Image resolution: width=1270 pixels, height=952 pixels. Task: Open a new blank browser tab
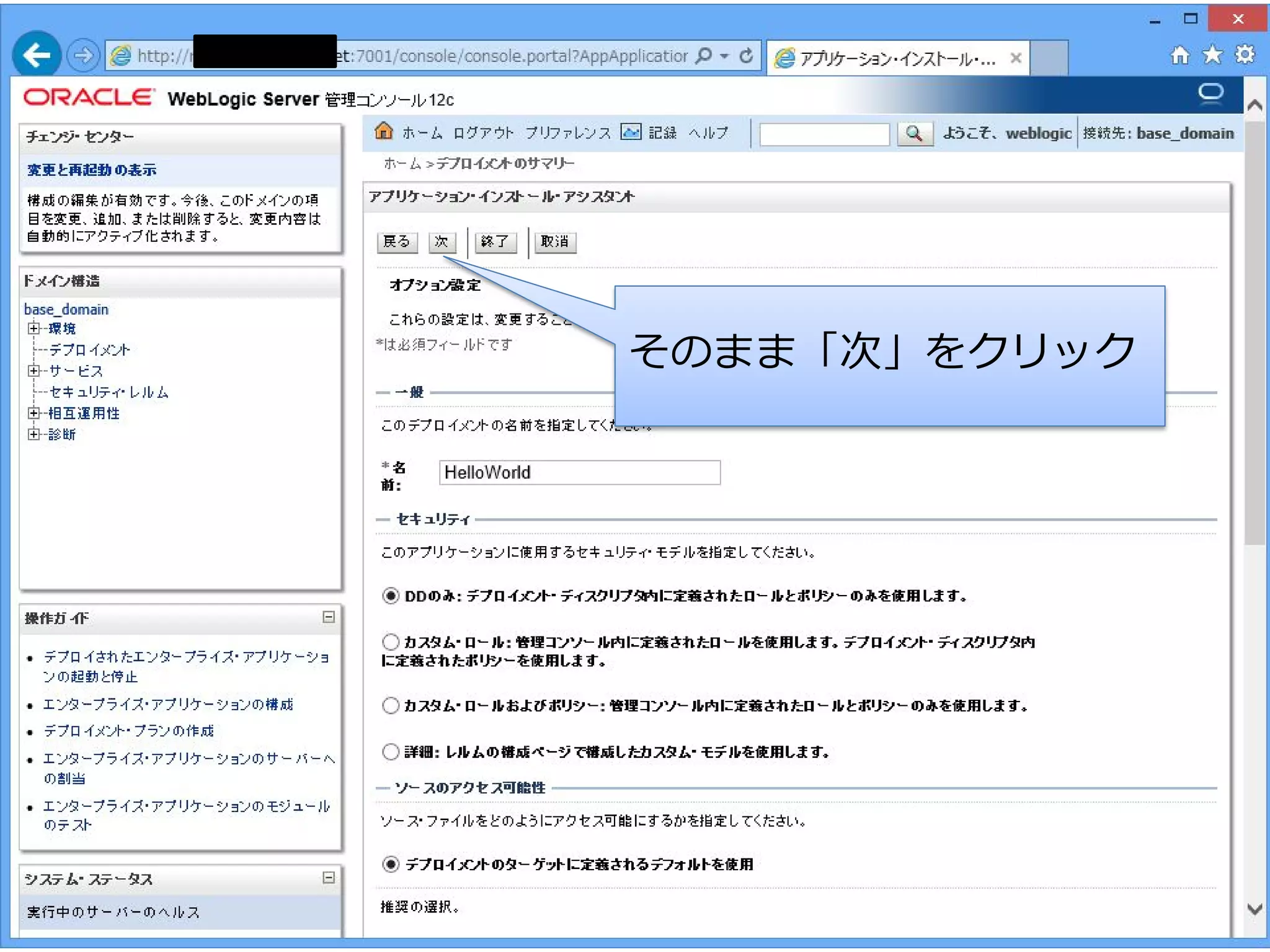(1049, 58)
